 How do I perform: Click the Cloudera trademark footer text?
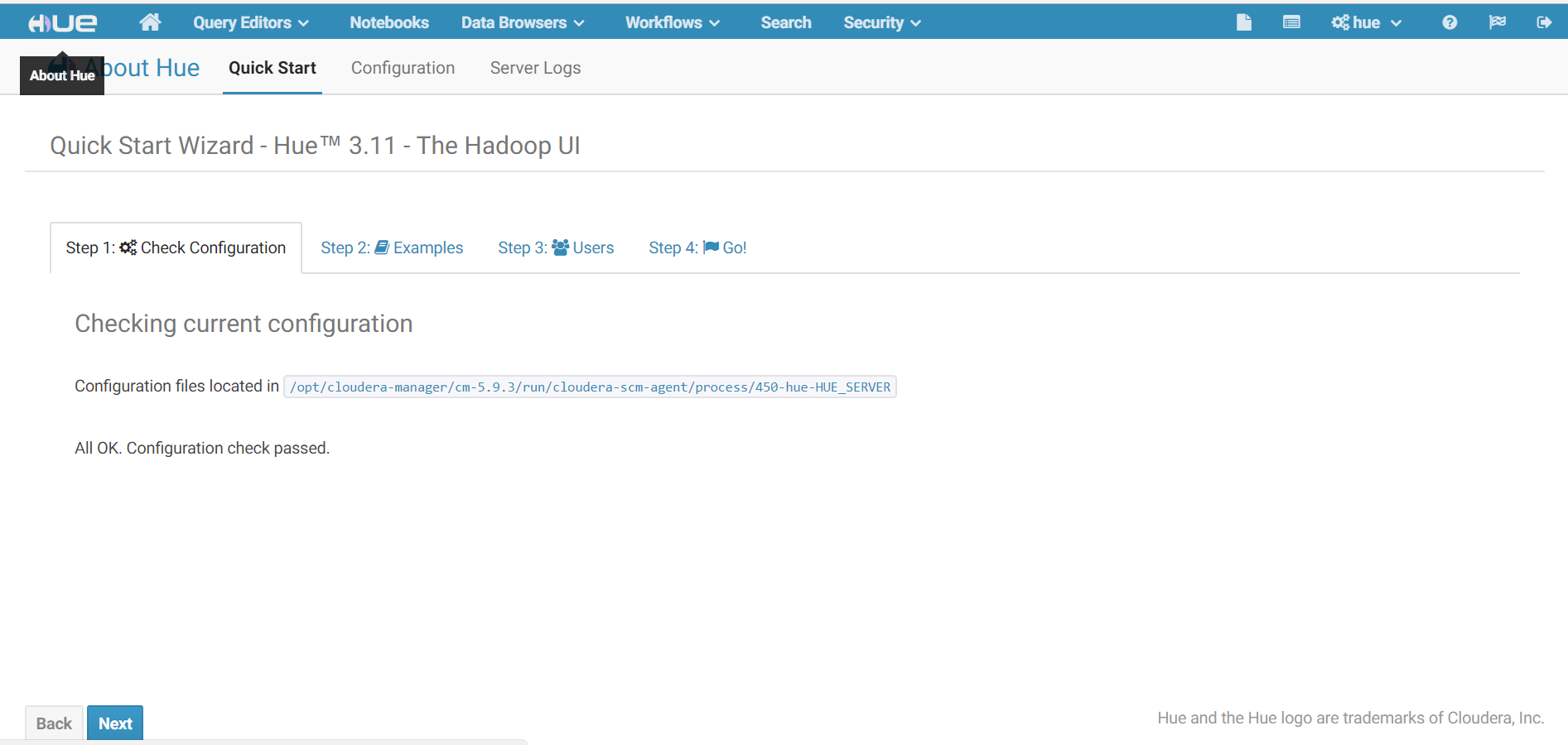[x=1350, y=718]
